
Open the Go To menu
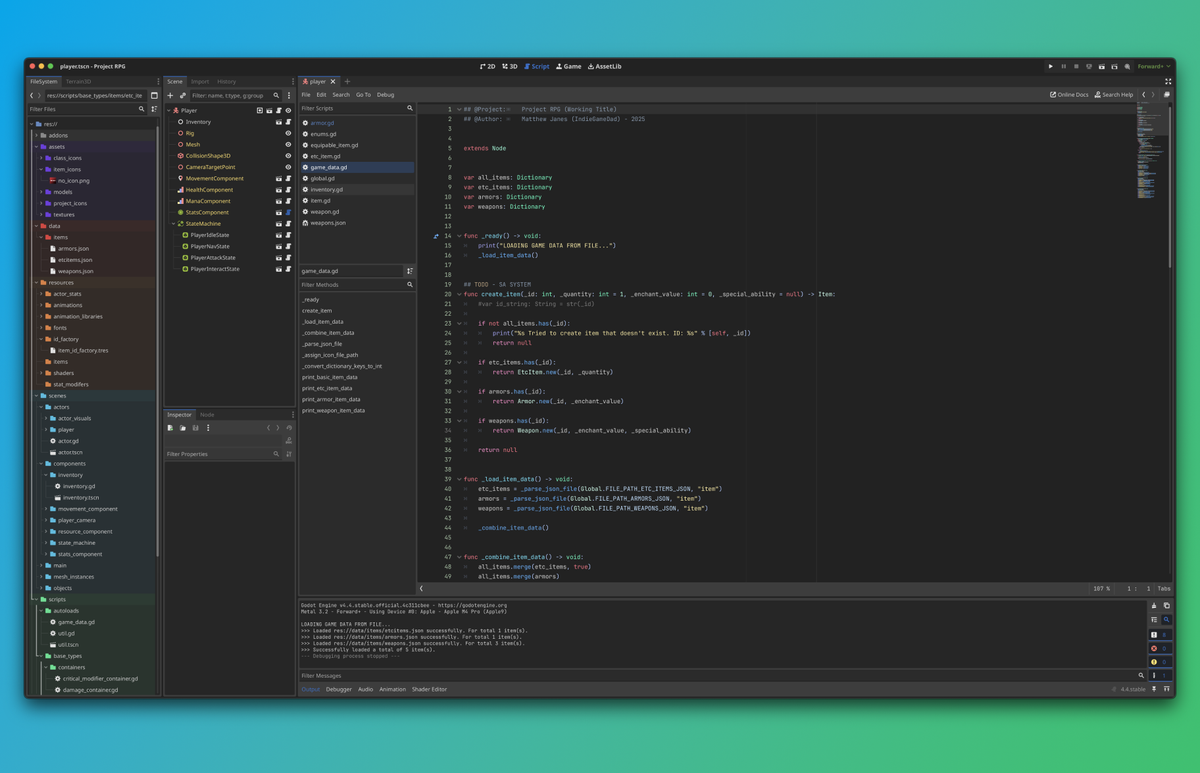tap(363, 95)
